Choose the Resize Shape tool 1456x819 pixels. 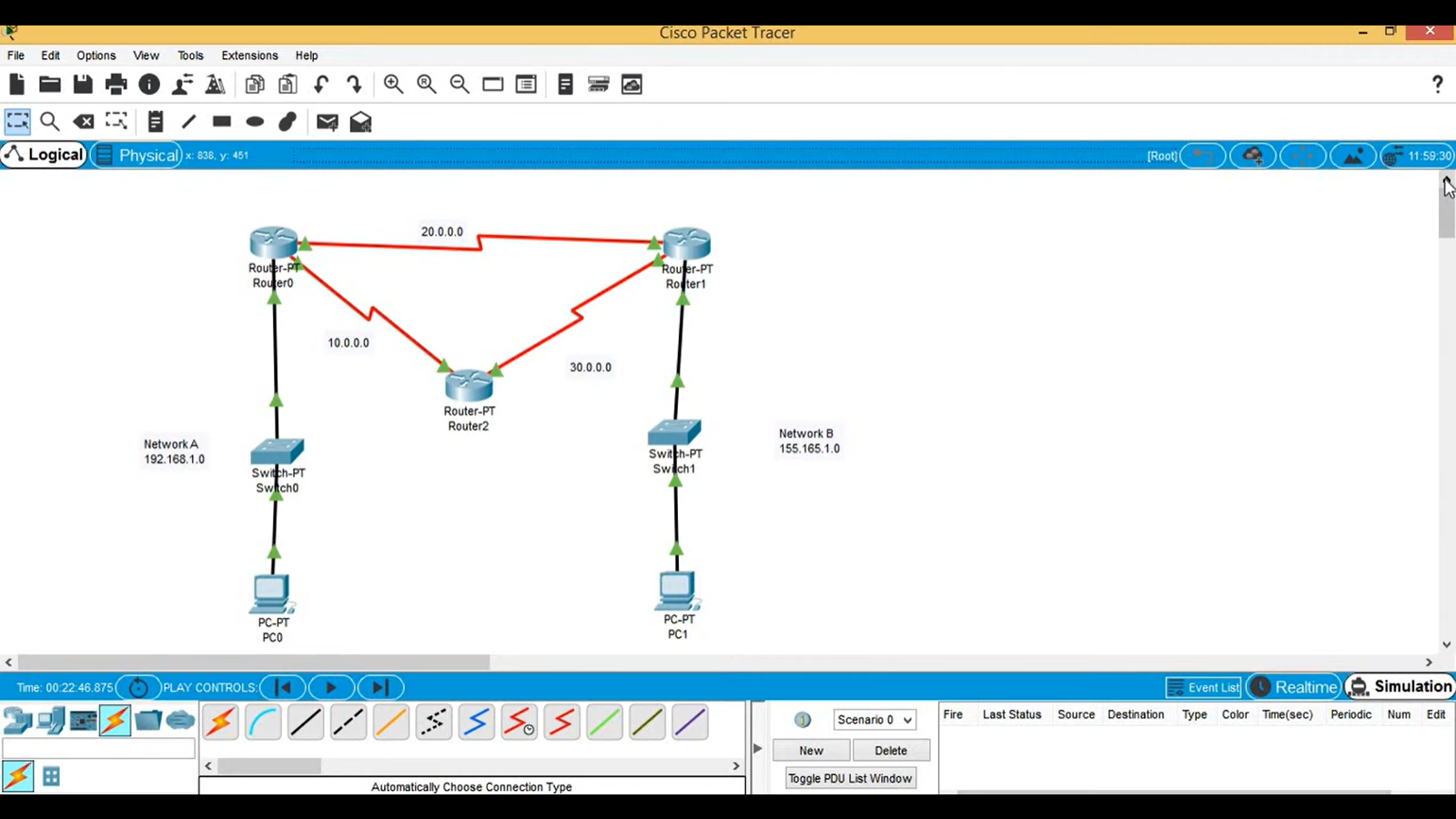(116, 121)
